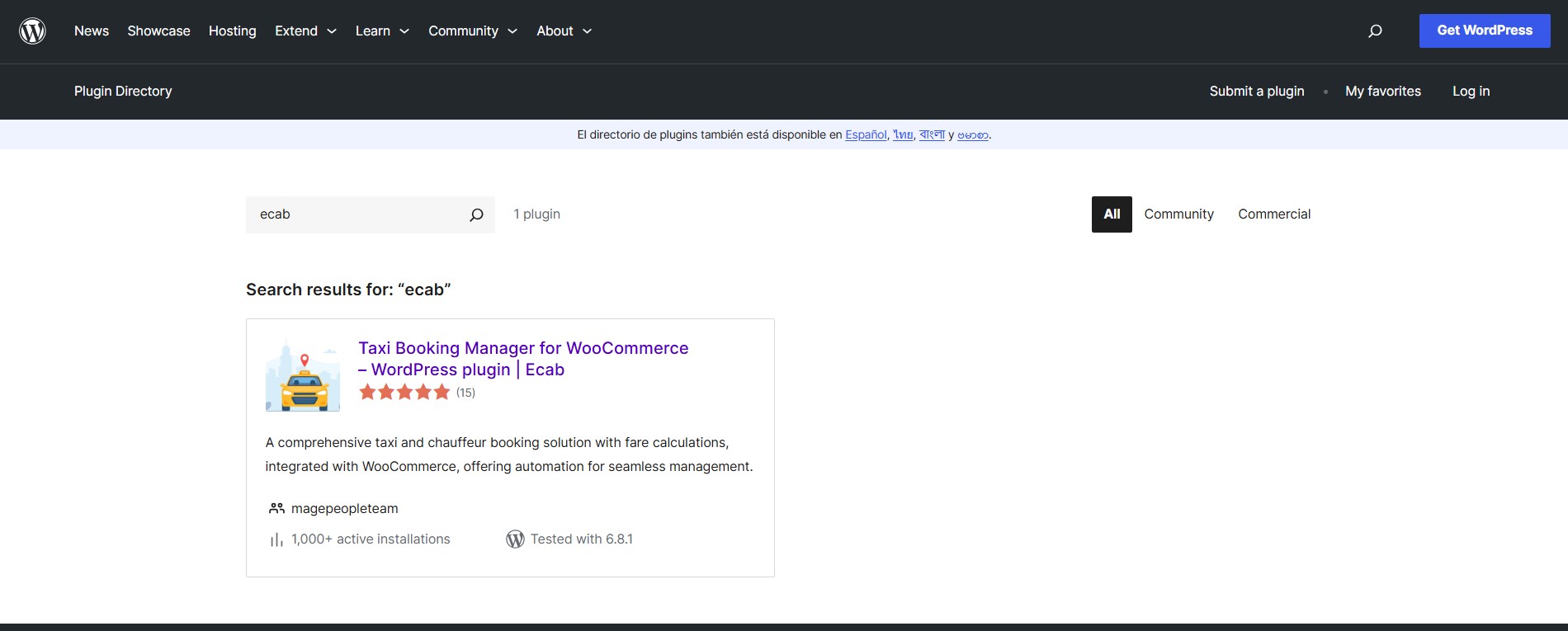Expand the Learn dropdown menu
This screenshot has height=631, width=1568.
tap(382, 31)
